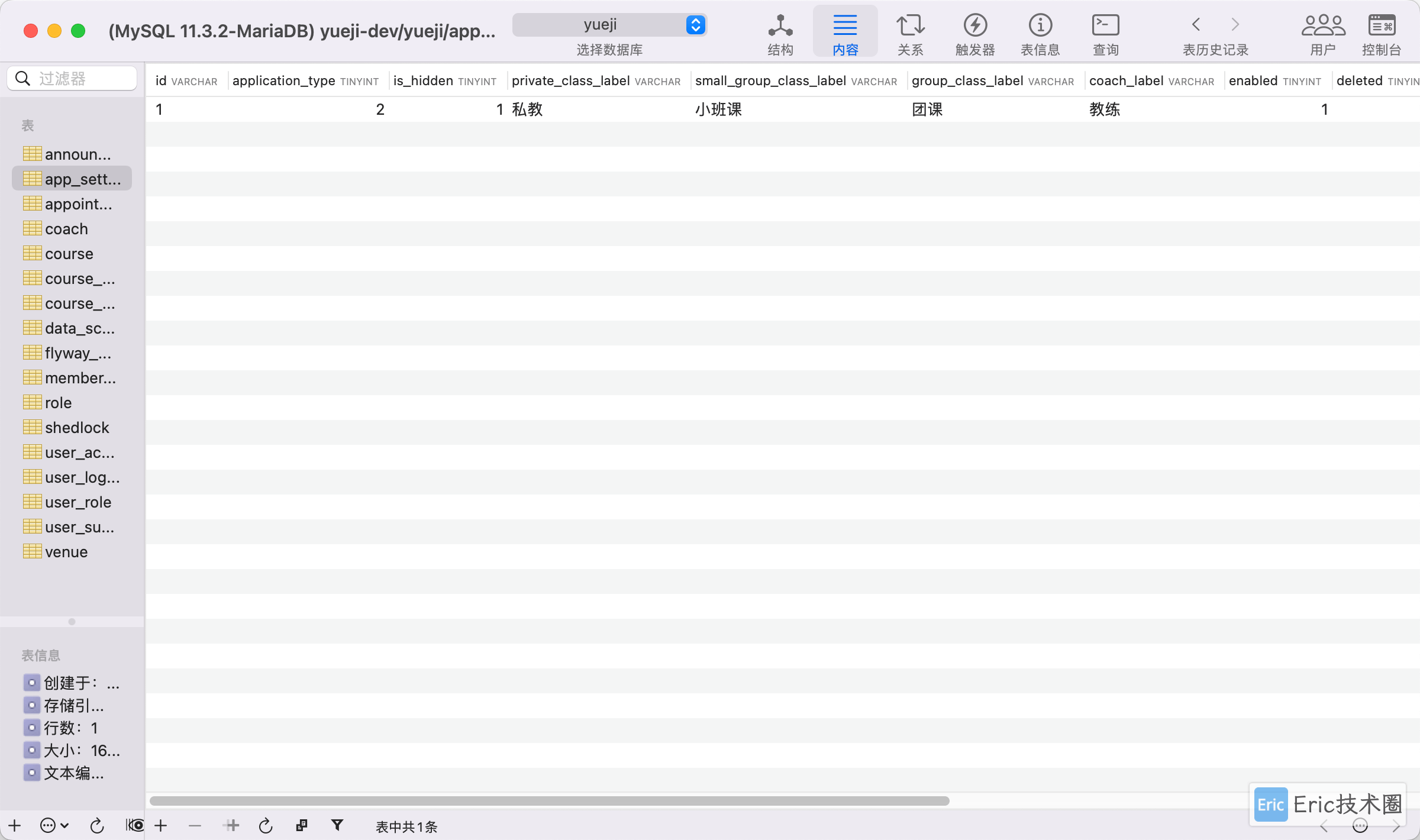Delete the selected row

(x=195, y=825)
